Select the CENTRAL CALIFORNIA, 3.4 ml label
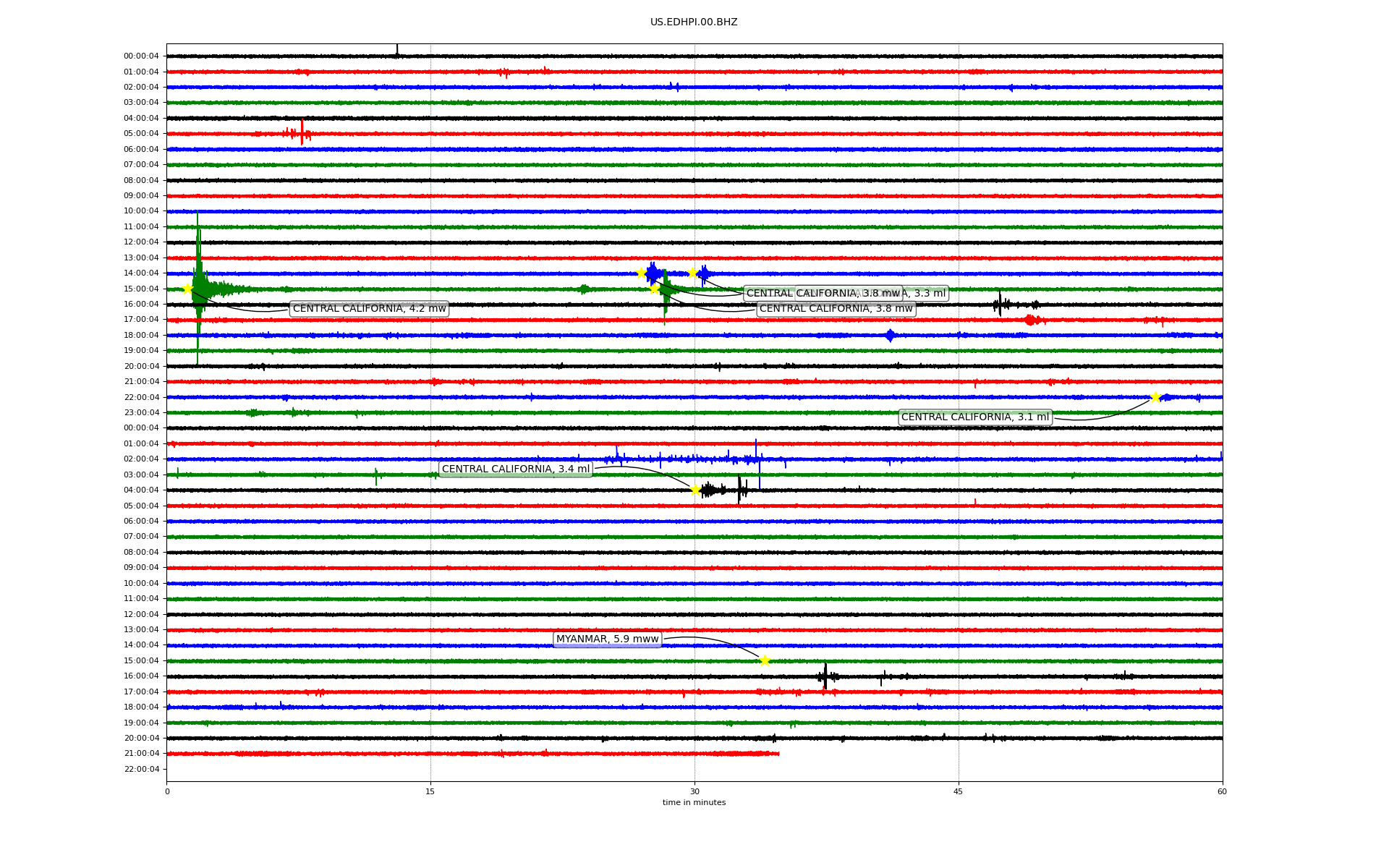 point(515,469)
